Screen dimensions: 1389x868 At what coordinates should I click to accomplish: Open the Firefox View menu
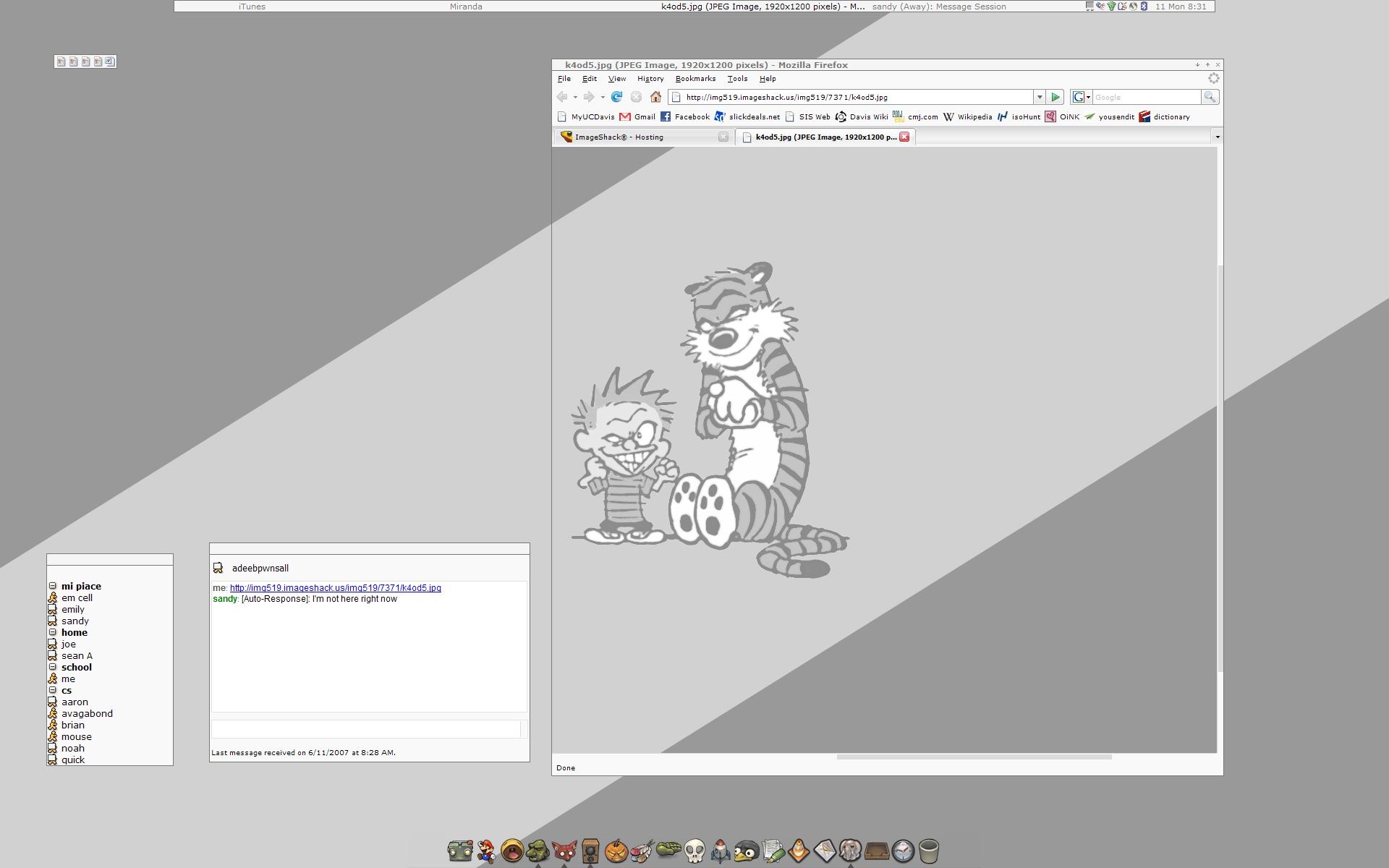(617, 79)
